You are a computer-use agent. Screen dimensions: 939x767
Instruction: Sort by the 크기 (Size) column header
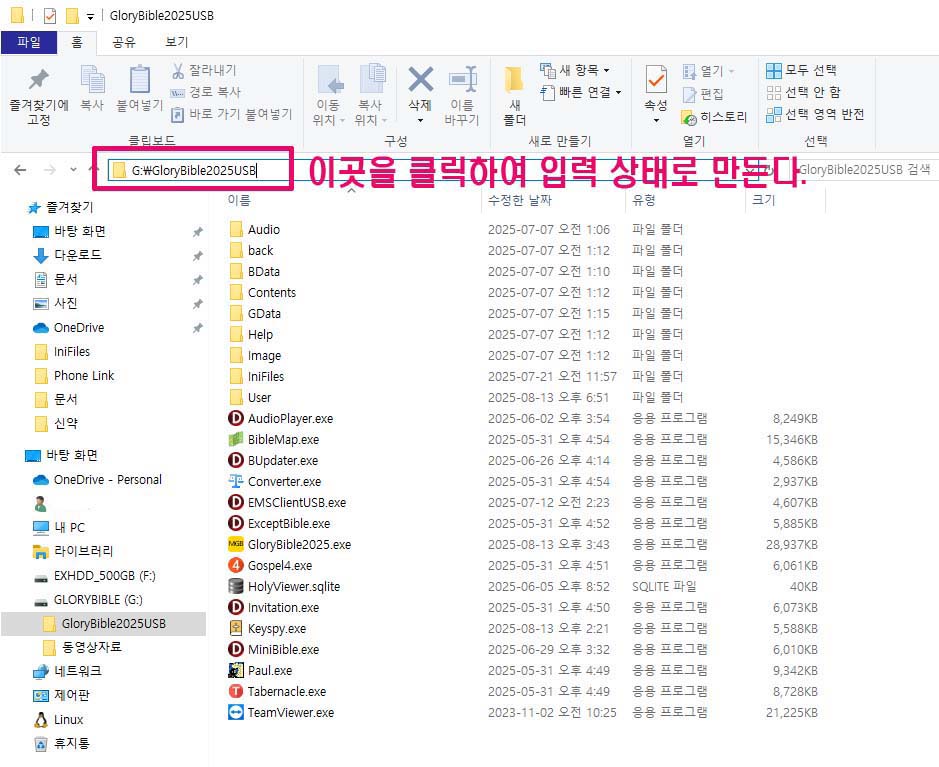pos(764,200)
